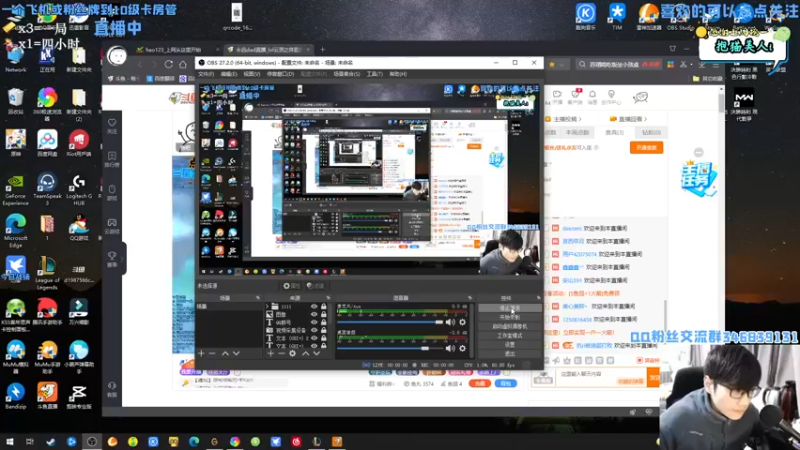Viewport: 800px width, 450px height.
Task: Enable Studio Mode button in Controls
Action: 509,336
